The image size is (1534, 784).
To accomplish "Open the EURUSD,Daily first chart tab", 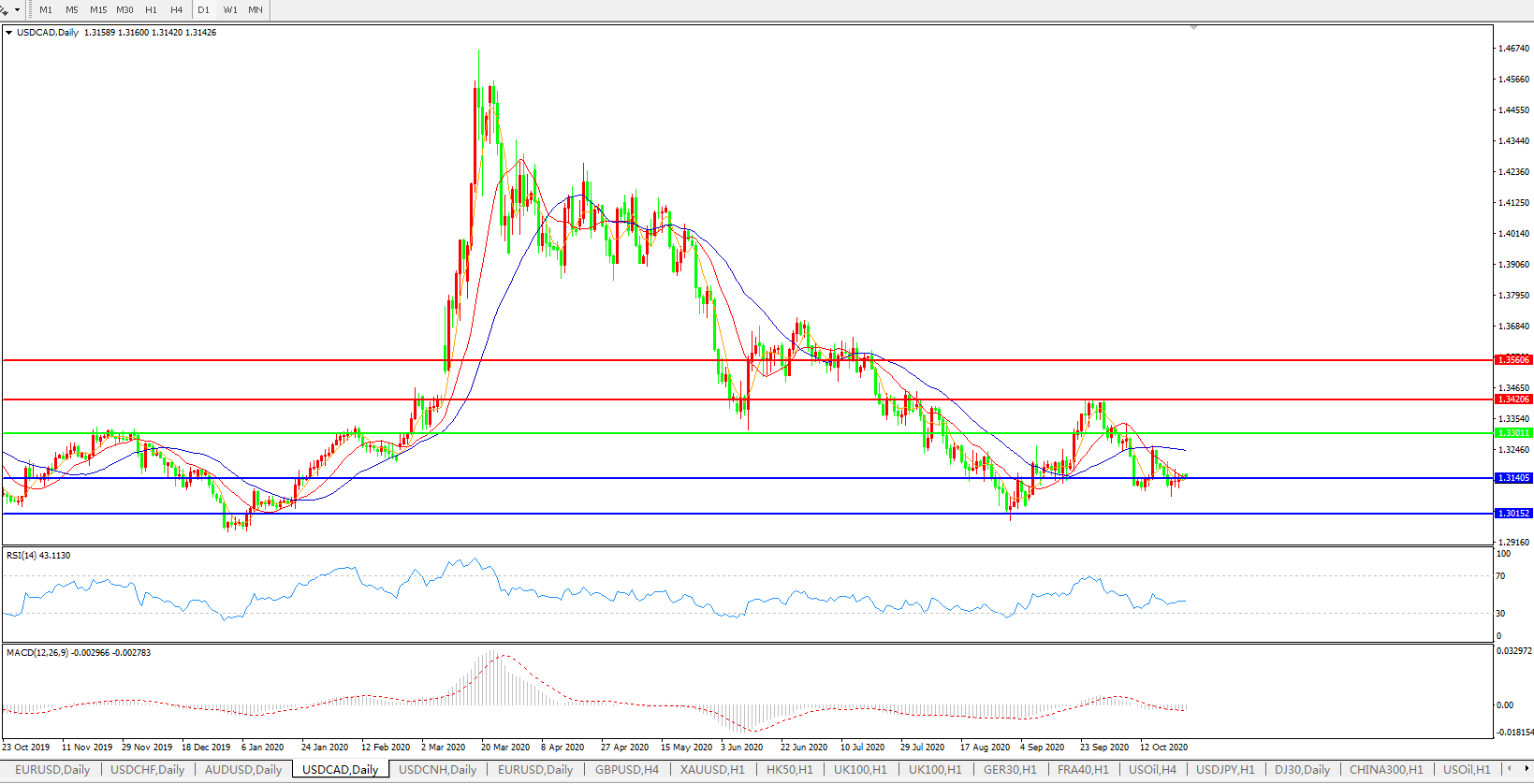I will [x=52, y=770].
